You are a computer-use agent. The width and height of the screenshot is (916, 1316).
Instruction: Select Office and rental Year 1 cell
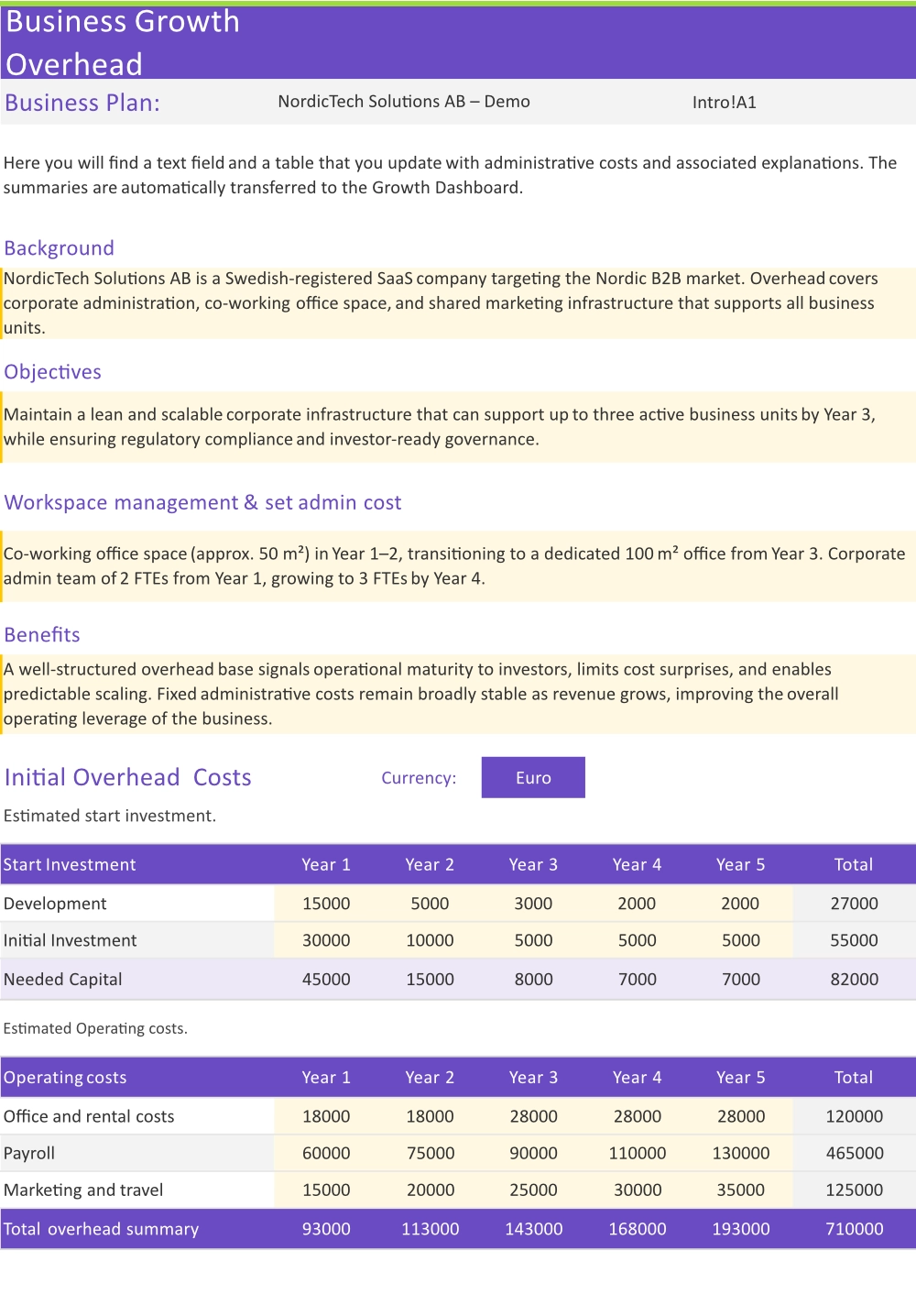(326, 1116)
